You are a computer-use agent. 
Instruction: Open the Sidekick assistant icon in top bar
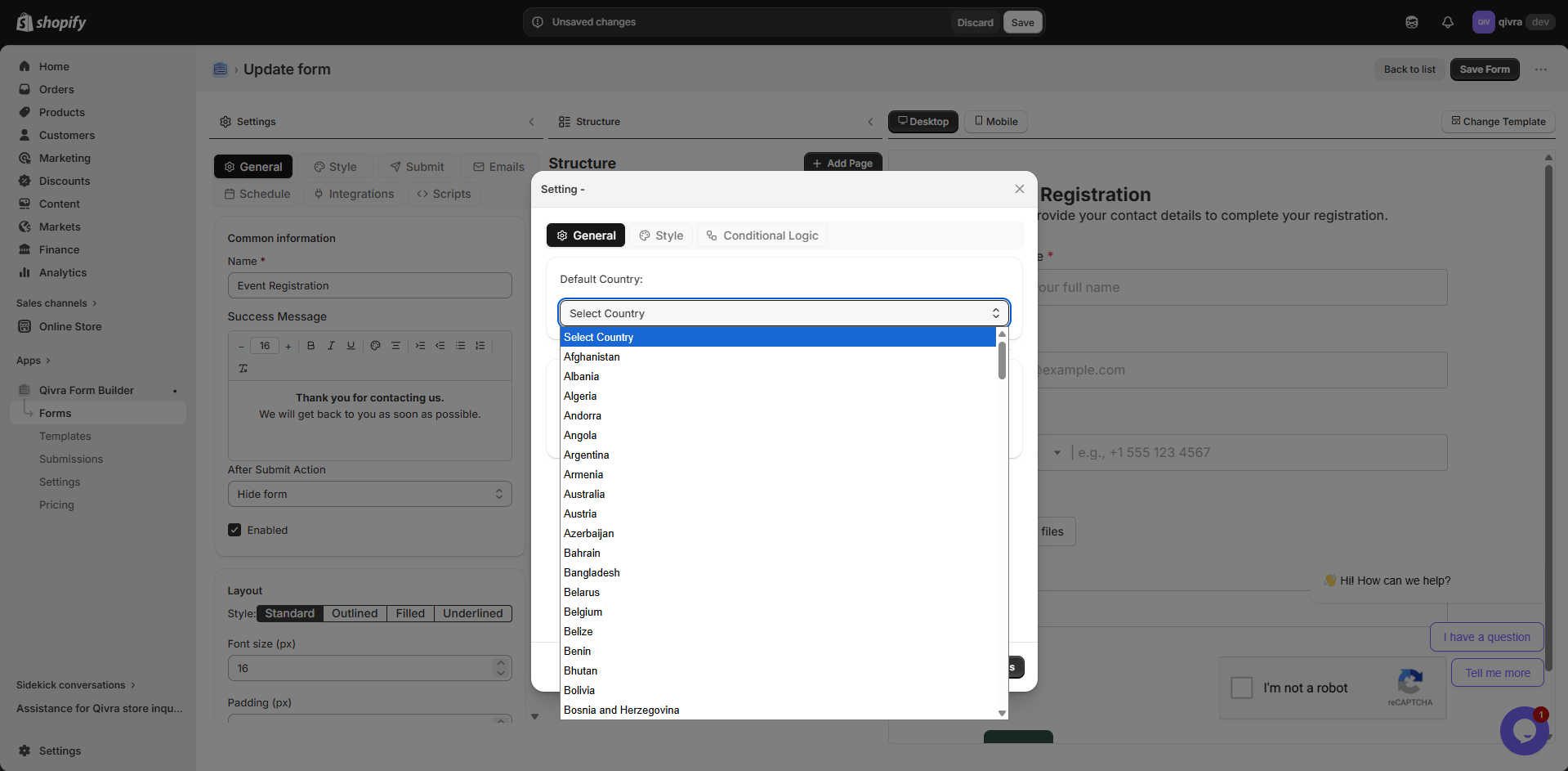click(x=1411, y=22)
